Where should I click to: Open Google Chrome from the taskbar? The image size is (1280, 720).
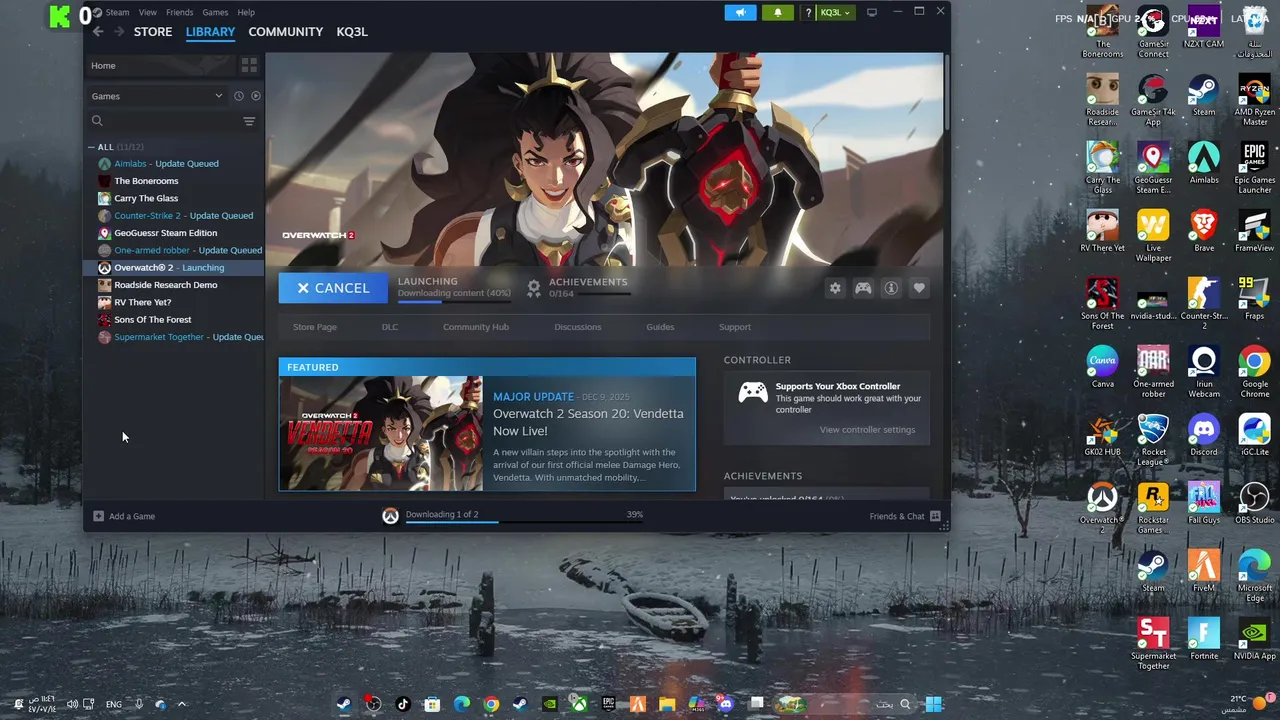pyautogui.click(x=491, y=704)
